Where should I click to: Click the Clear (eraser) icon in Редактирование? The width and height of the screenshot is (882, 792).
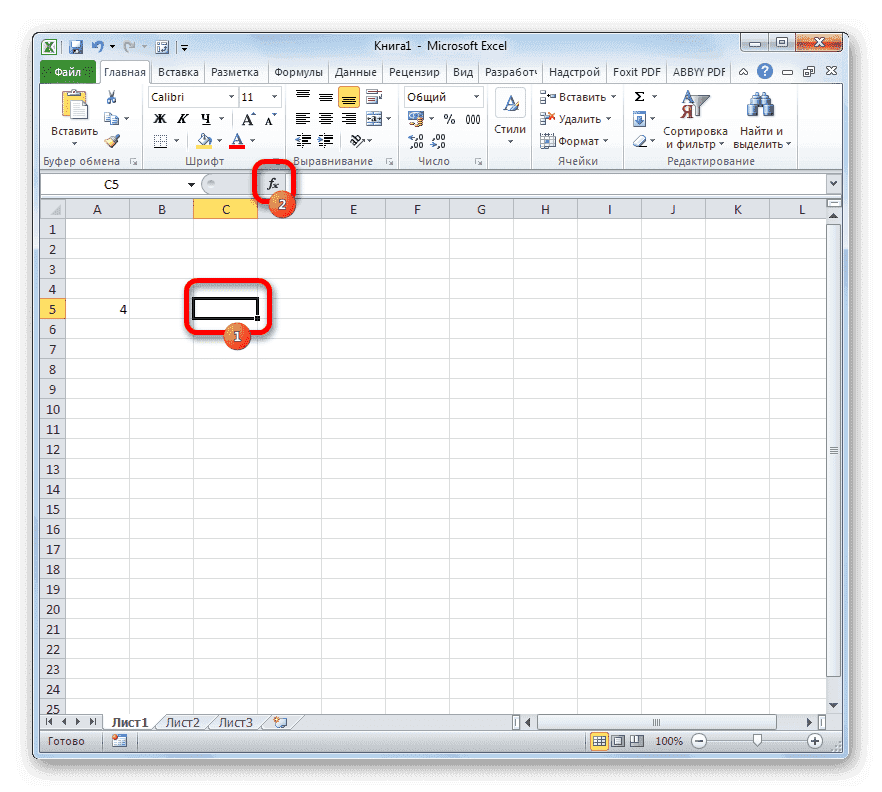(641, 141)
